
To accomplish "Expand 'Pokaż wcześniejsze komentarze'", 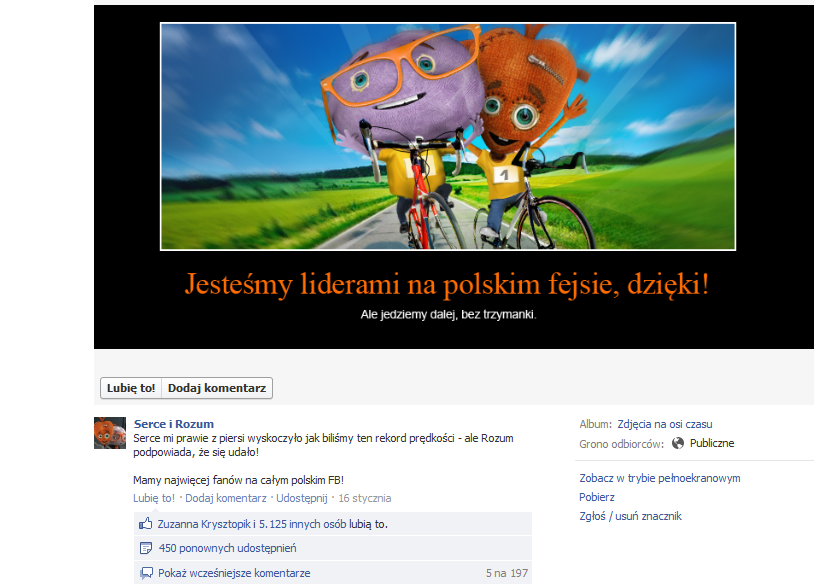I will pos(234,573).
